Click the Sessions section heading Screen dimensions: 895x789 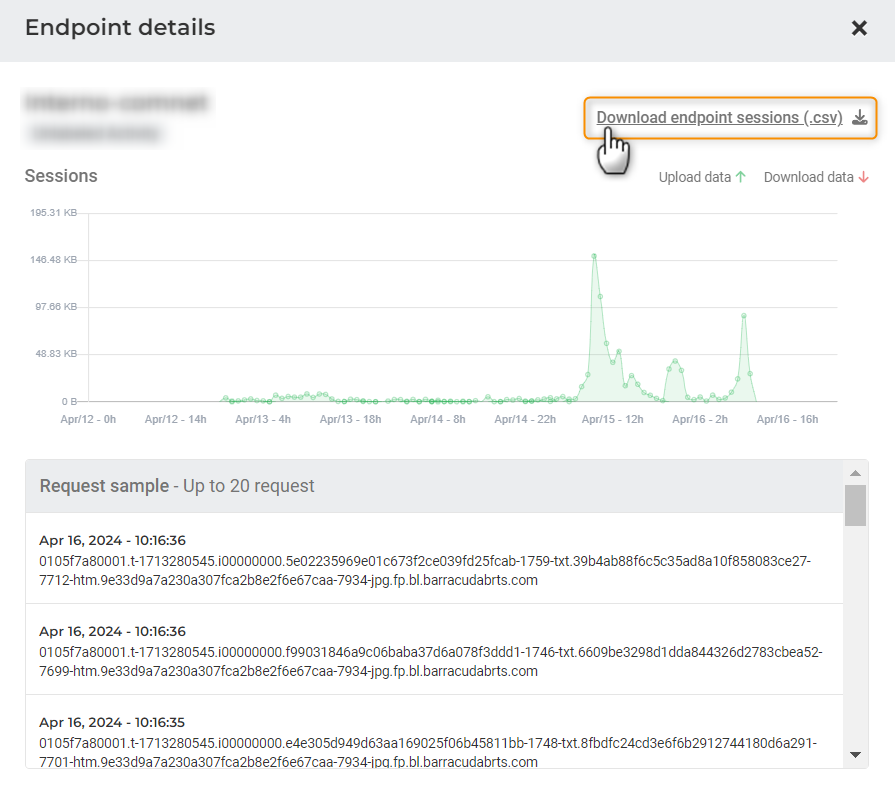point(61,176)
